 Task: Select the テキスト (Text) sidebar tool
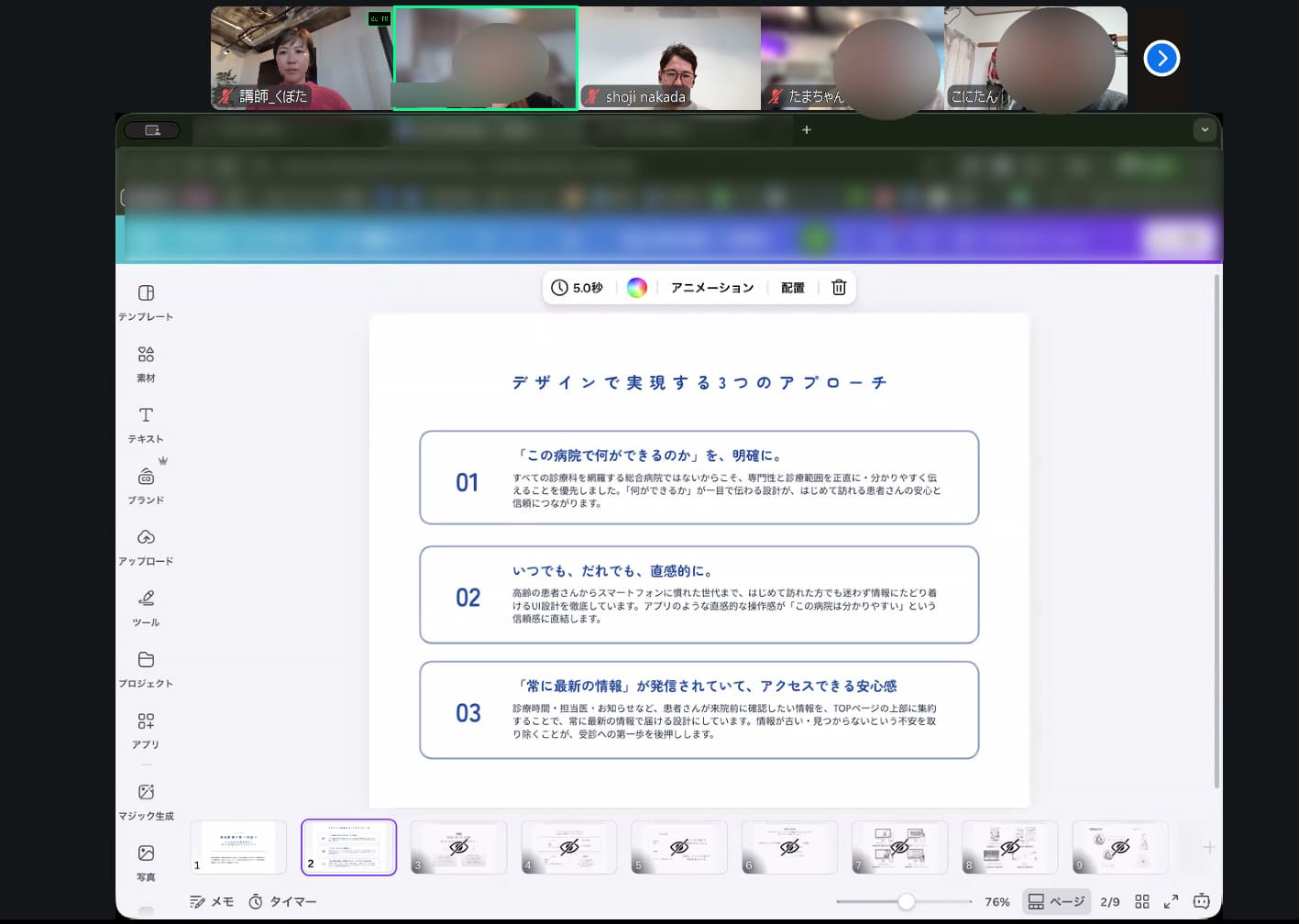145,423
